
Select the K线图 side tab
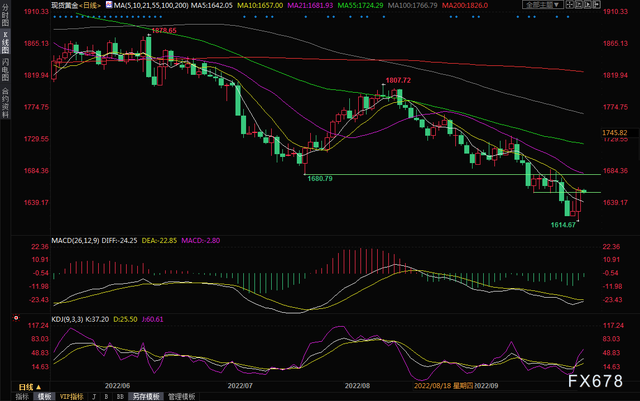[x=5, y=45]
